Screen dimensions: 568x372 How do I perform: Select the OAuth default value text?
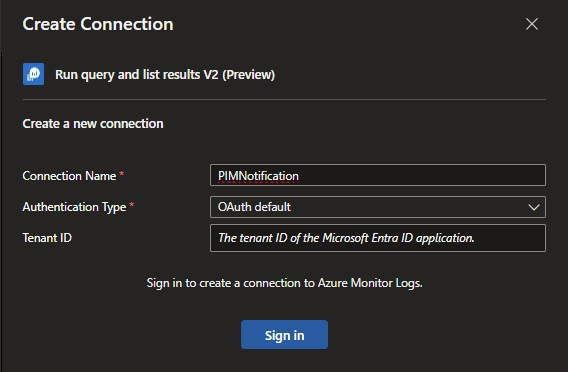254,207
